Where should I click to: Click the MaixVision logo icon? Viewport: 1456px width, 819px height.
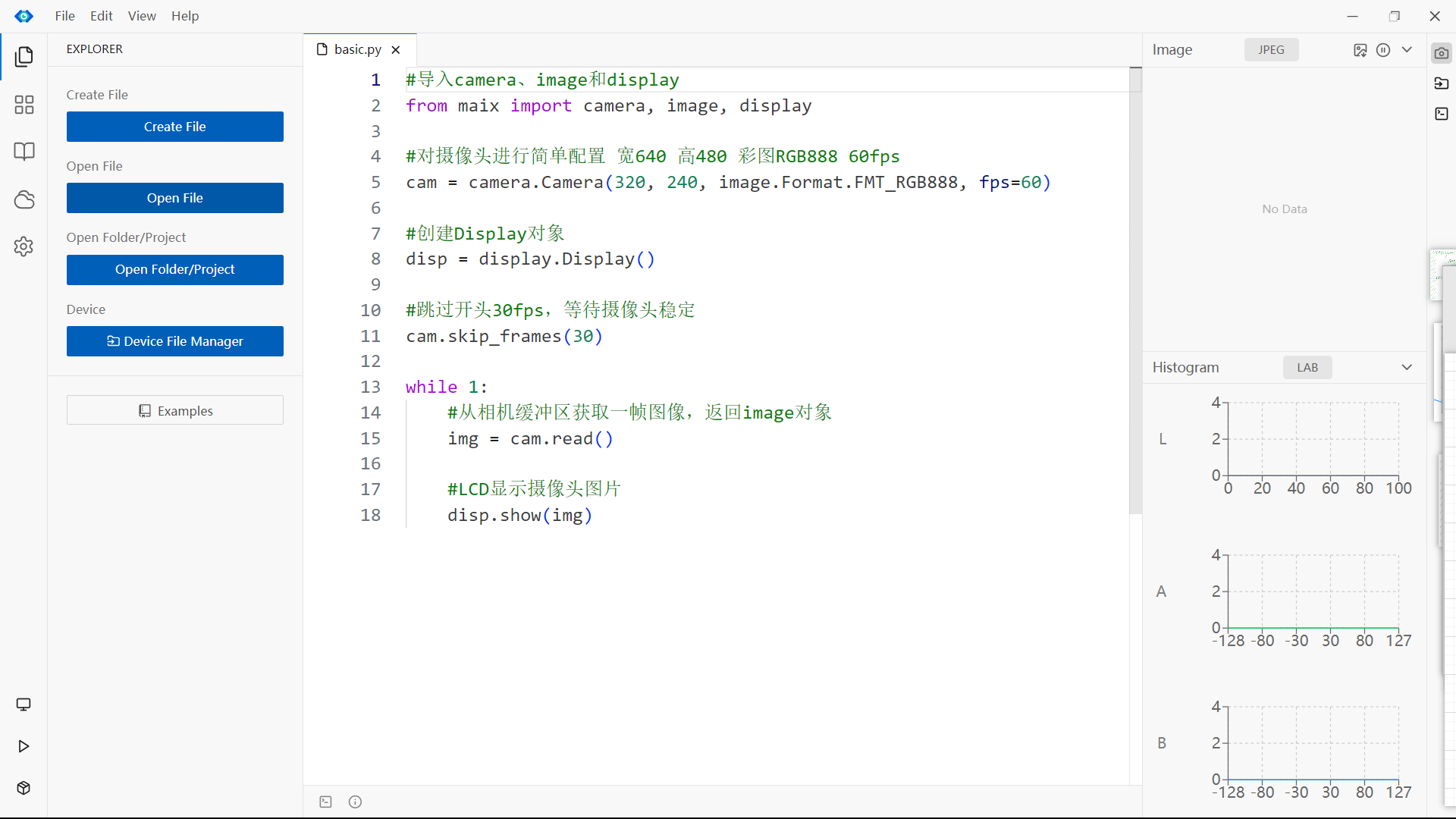24,16
